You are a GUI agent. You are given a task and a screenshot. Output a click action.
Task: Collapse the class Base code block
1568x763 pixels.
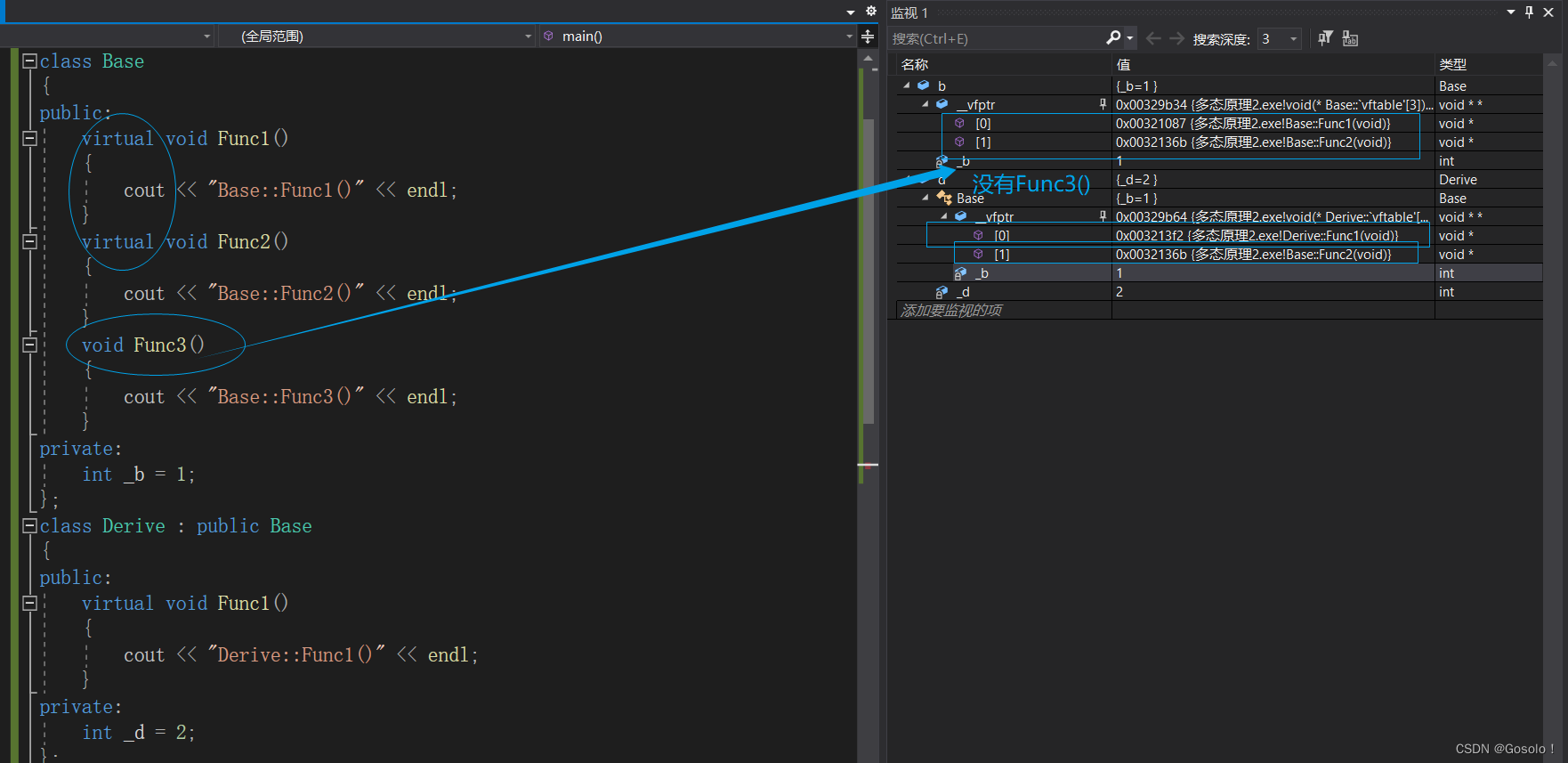point(29,61)
